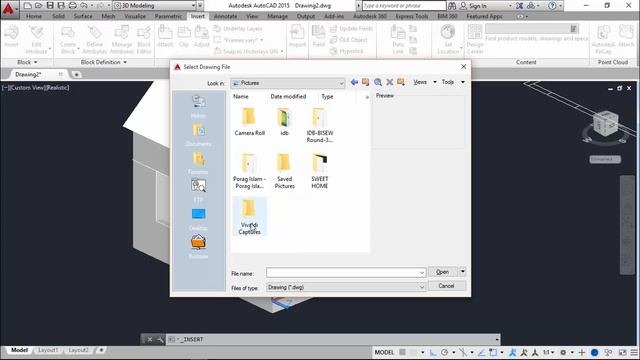This screenshot has height=360, width=640.
Task: Sort by Type column header
Action: coord(327,96)
